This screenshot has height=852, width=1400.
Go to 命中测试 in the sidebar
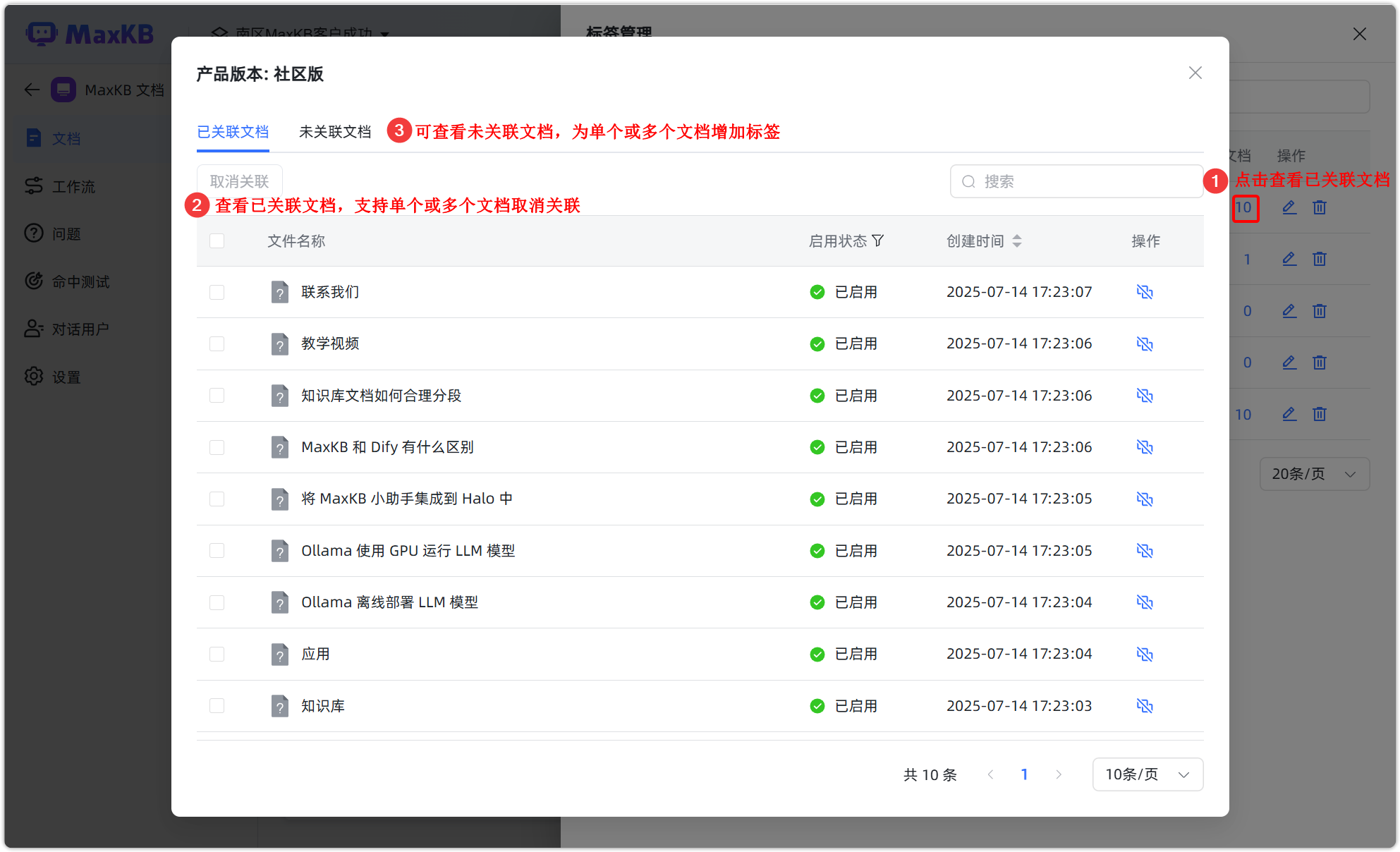click(x=81, y=281)
